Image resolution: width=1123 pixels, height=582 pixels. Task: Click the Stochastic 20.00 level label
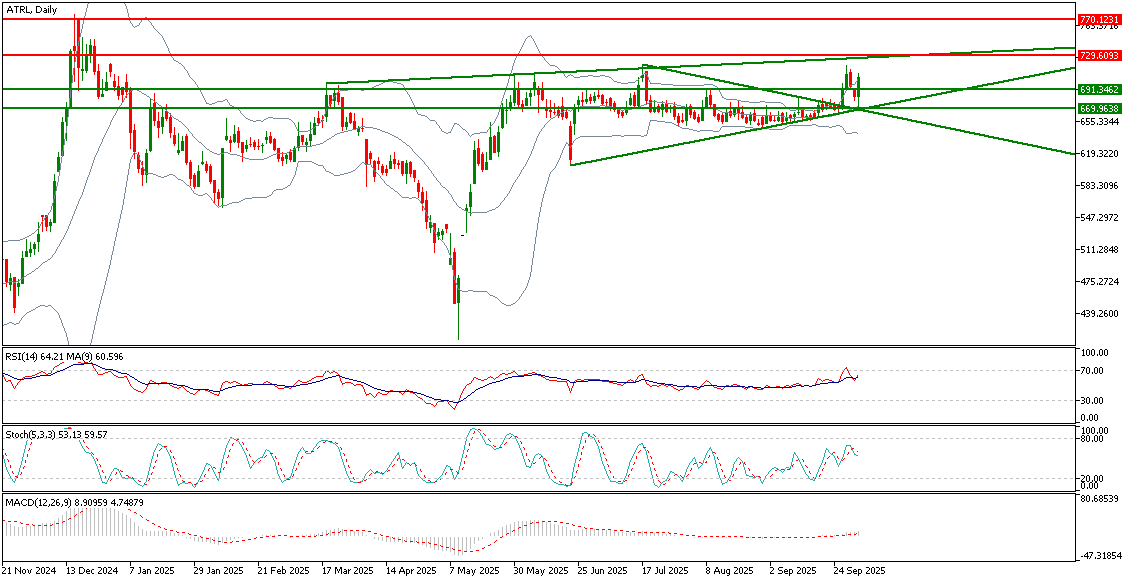(x=1093, y=478)
